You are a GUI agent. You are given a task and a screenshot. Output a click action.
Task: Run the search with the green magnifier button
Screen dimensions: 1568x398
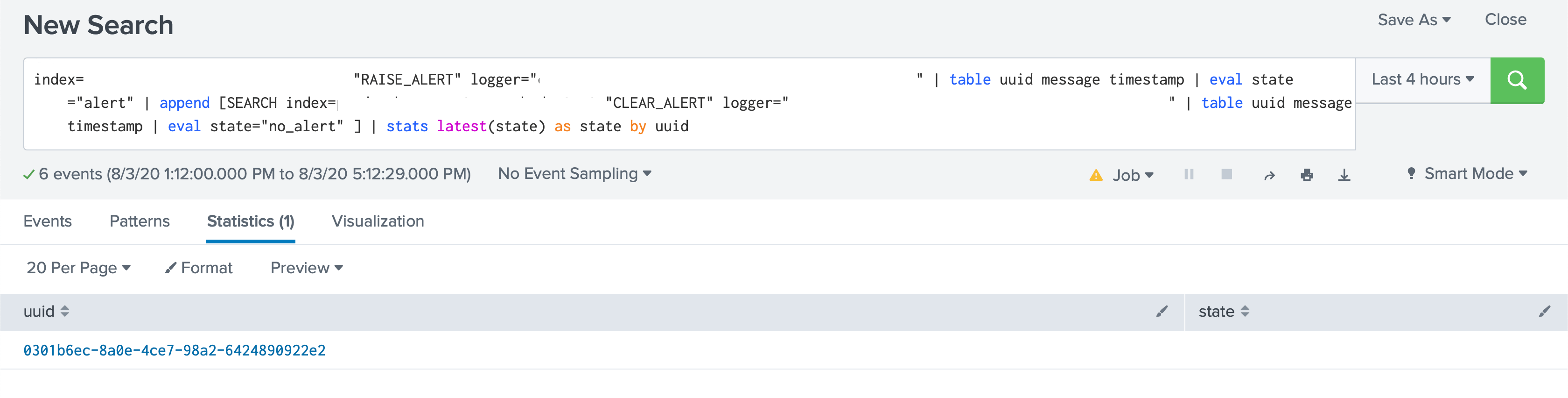1516,80
